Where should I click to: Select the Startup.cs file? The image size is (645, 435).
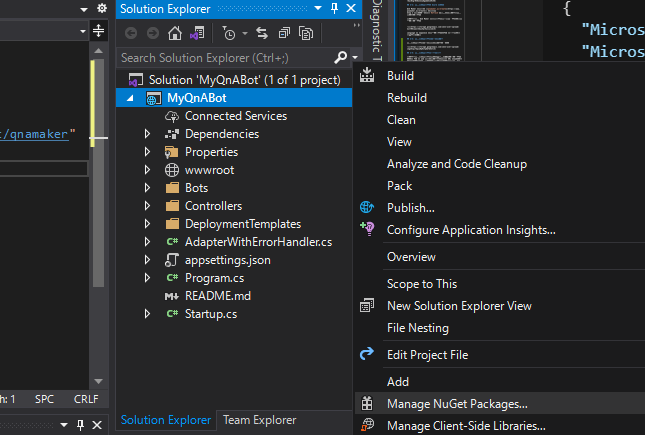pyautogui.click(x=211, y=314)
